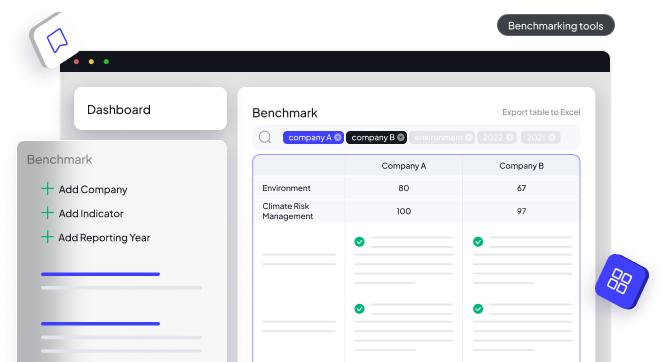670x362 pixels.
Task: Remove the environment filter chip
Action: pyautogui.click(x=469, y=137)
